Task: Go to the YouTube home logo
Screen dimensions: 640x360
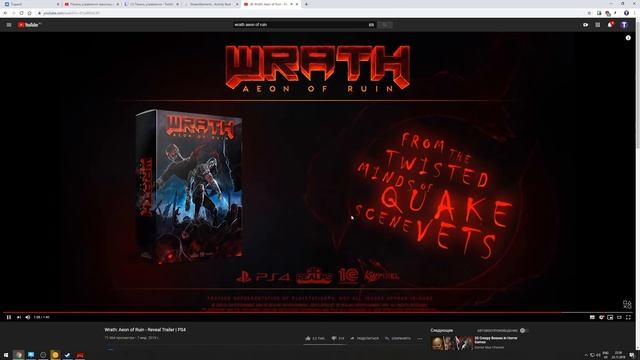Action: click(x=28, y=25)
